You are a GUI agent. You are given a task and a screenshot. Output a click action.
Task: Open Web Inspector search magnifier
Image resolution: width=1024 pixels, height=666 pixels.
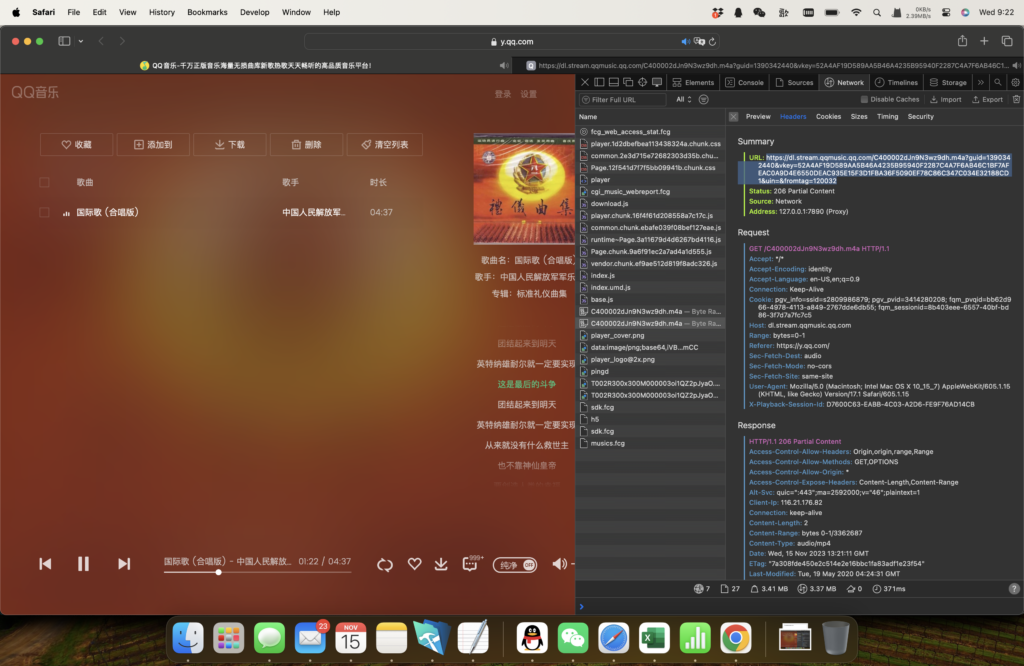pos(997,82)
